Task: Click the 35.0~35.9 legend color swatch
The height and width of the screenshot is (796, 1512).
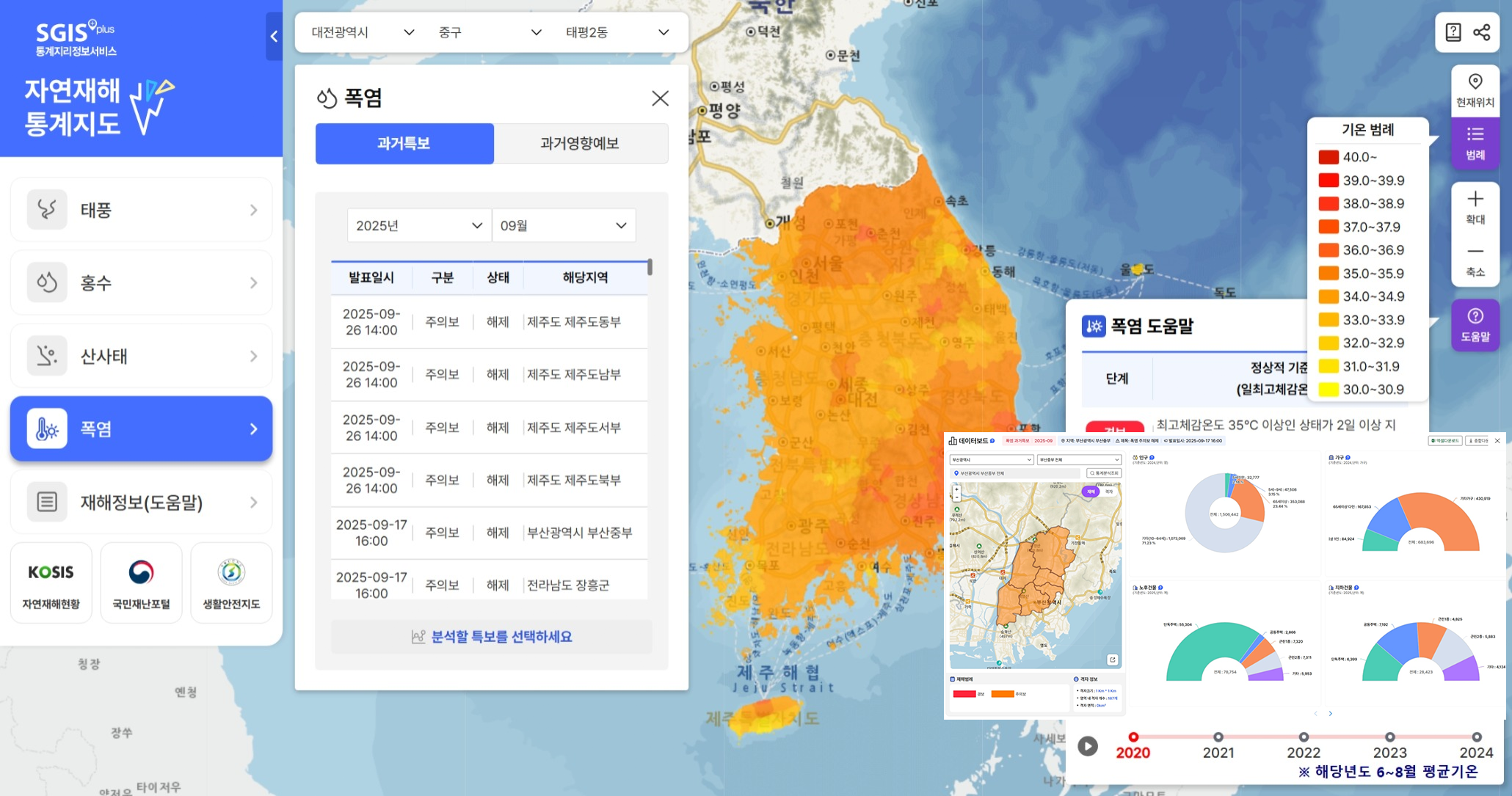Action: point(1329,273)
